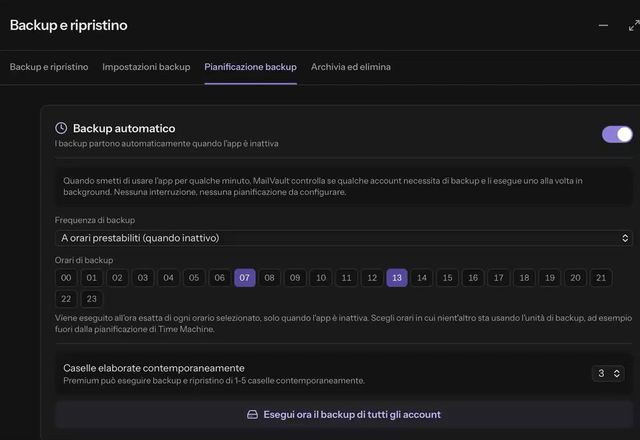Enable backup hour 01
This screenshot has width=640, height=440.
tap(91, 278)
